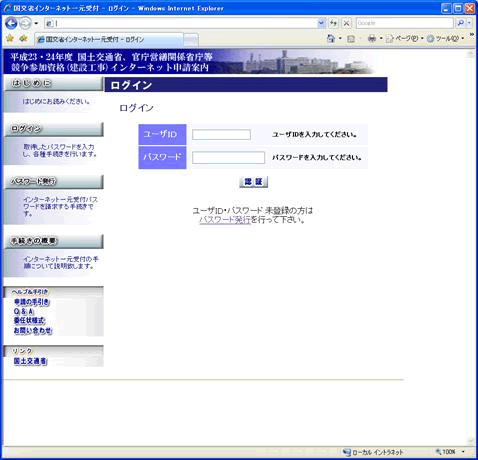478x460 pixels.
Task: Click the browser Back arrow button
Action: pyautogui.click(x=11, y=23)
